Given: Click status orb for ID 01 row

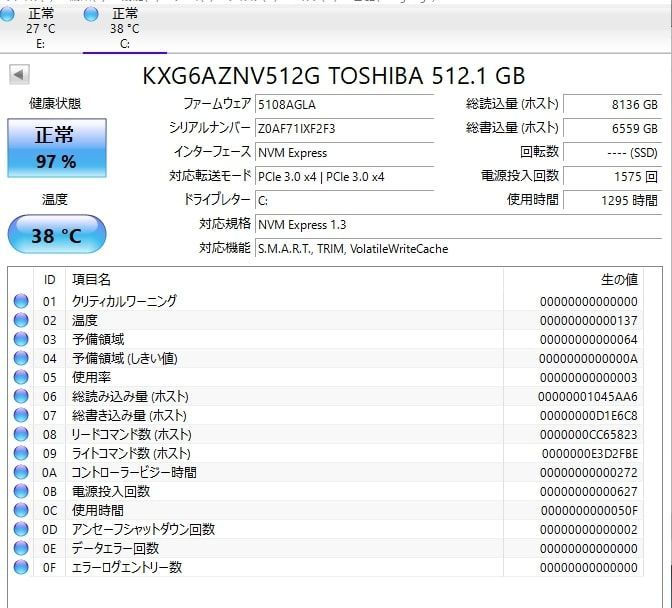Looking at the screenshot, I should point(21,301).
